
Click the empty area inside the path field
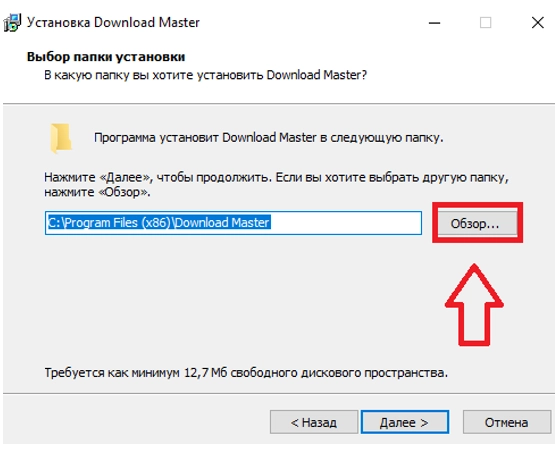(x=345, y=223)
